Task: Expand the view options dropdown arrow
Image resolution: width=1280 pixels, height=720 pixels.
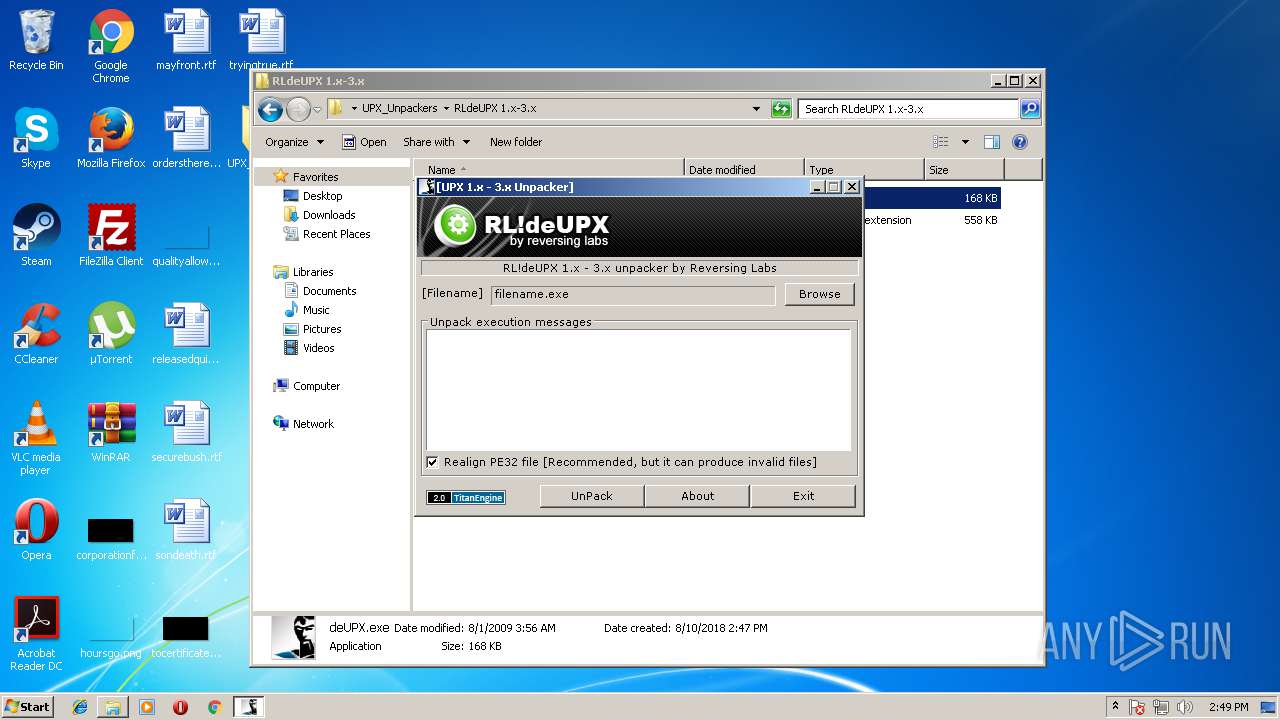Action: coord(965,142)
